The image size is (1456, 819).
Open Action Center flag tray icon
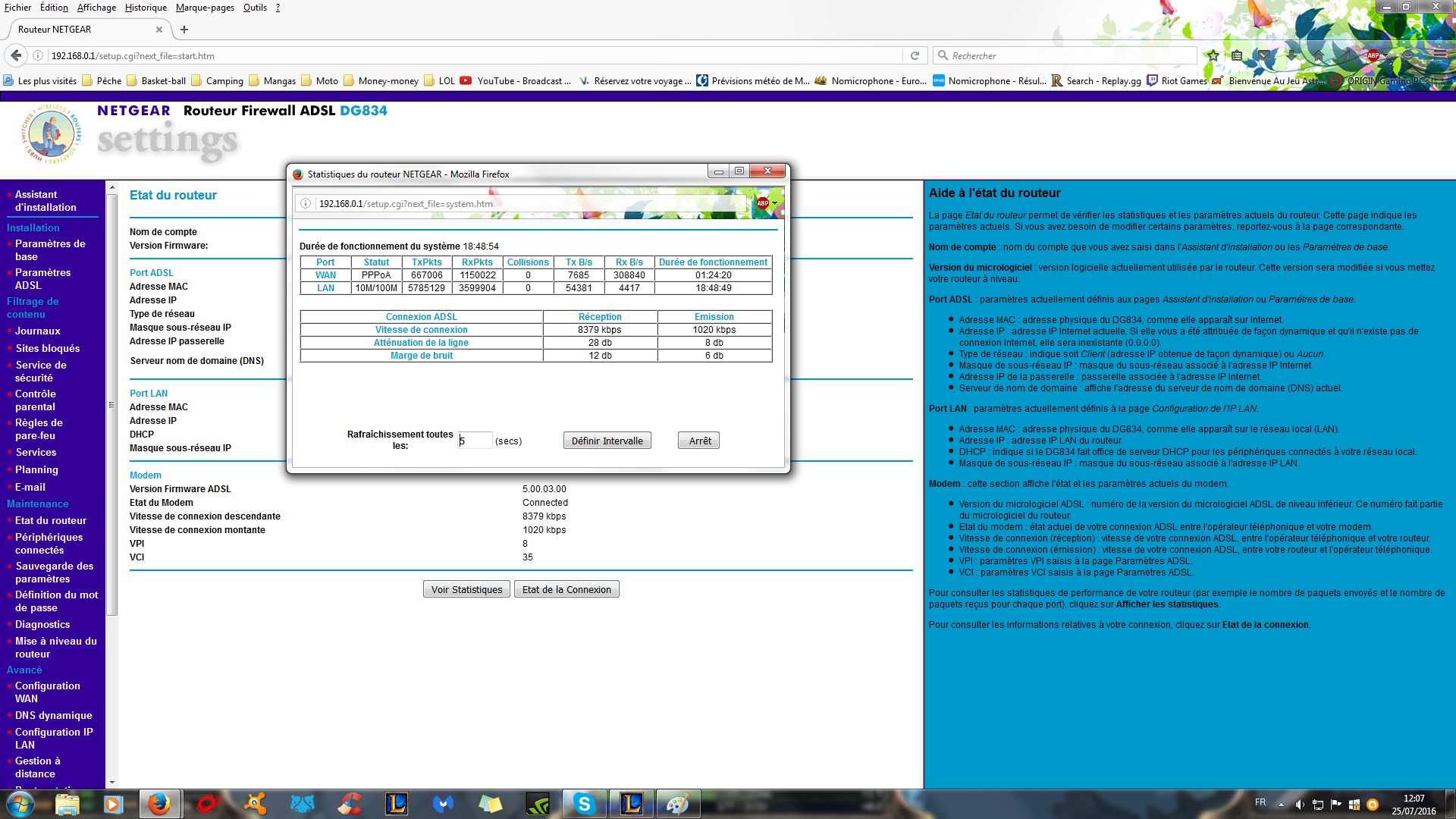(1336, 805)
